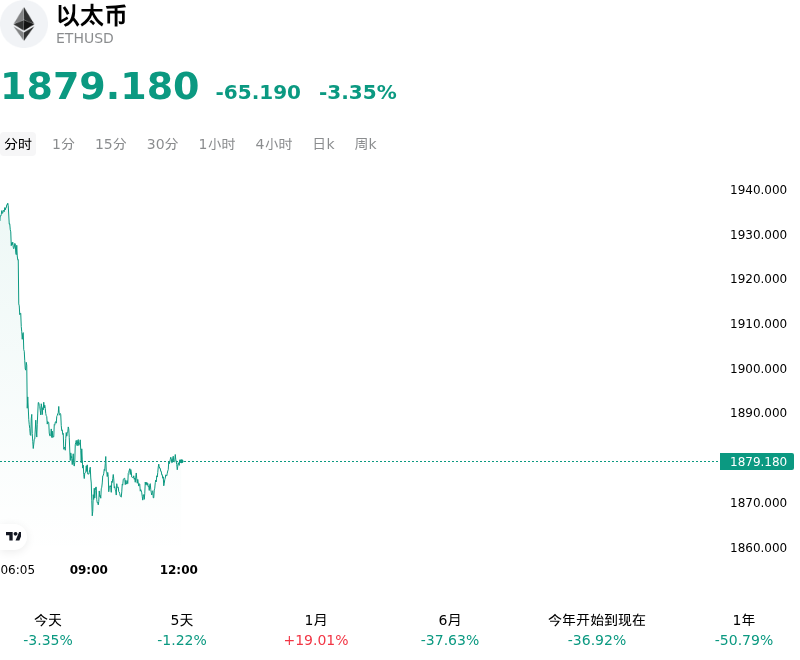Select the 今天 -3.35% range
This screenshot has height=660, width=800.
pyautogui.click(x=48, y=630)
